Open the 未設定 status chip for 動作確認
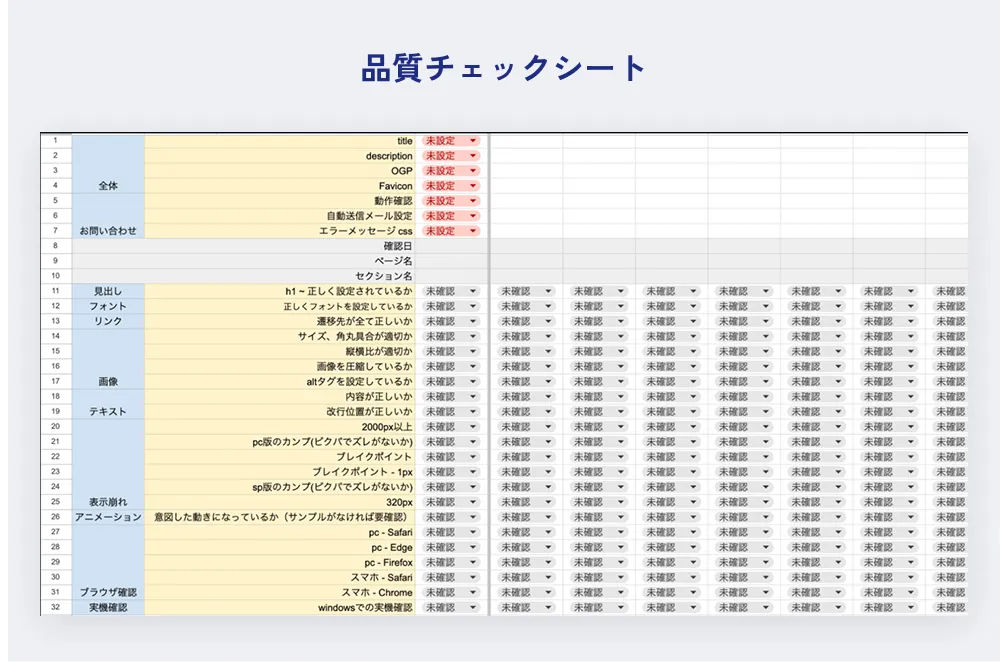Screen dimensions: 1008x664 [x=452, y=201]
